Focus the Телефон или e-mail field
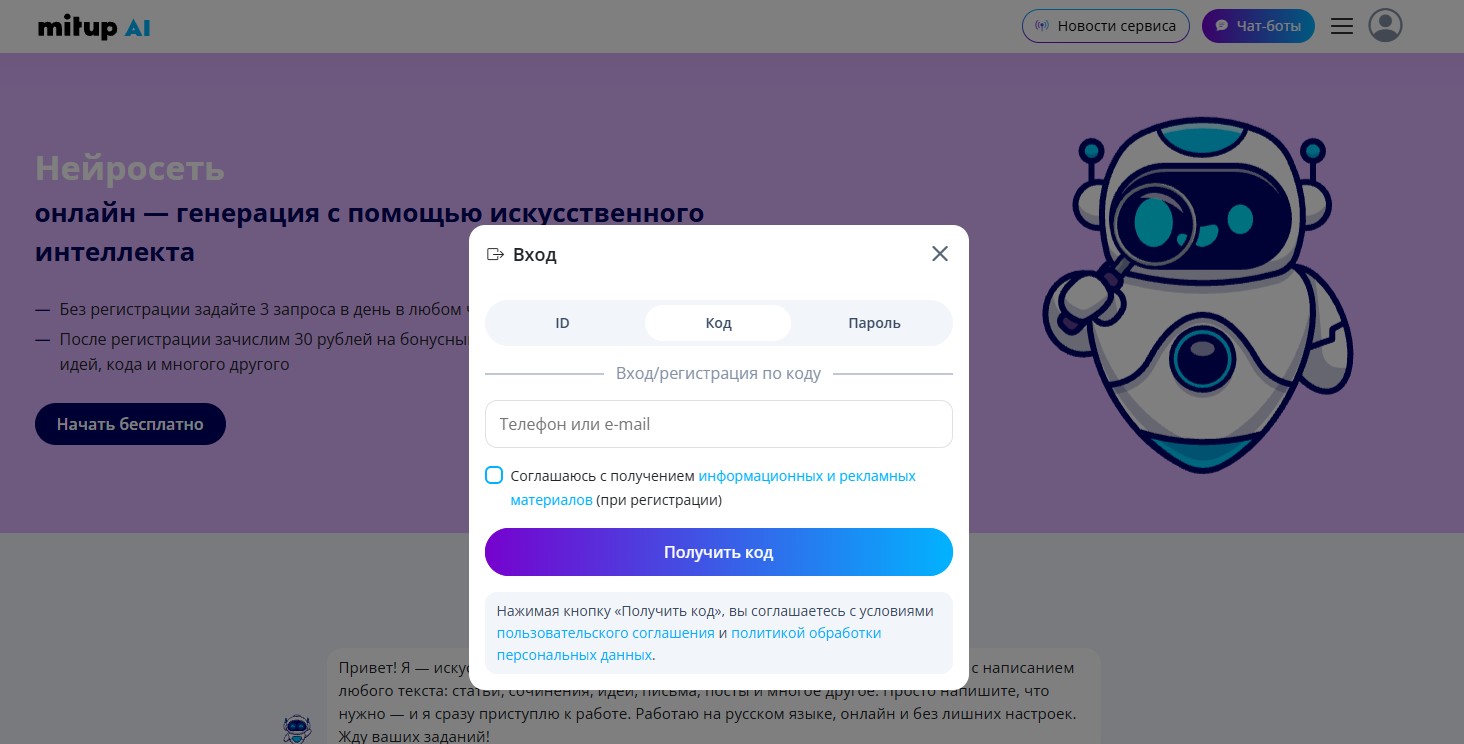Viewport: 1464px width, 744px height. (x=718, y=424)
